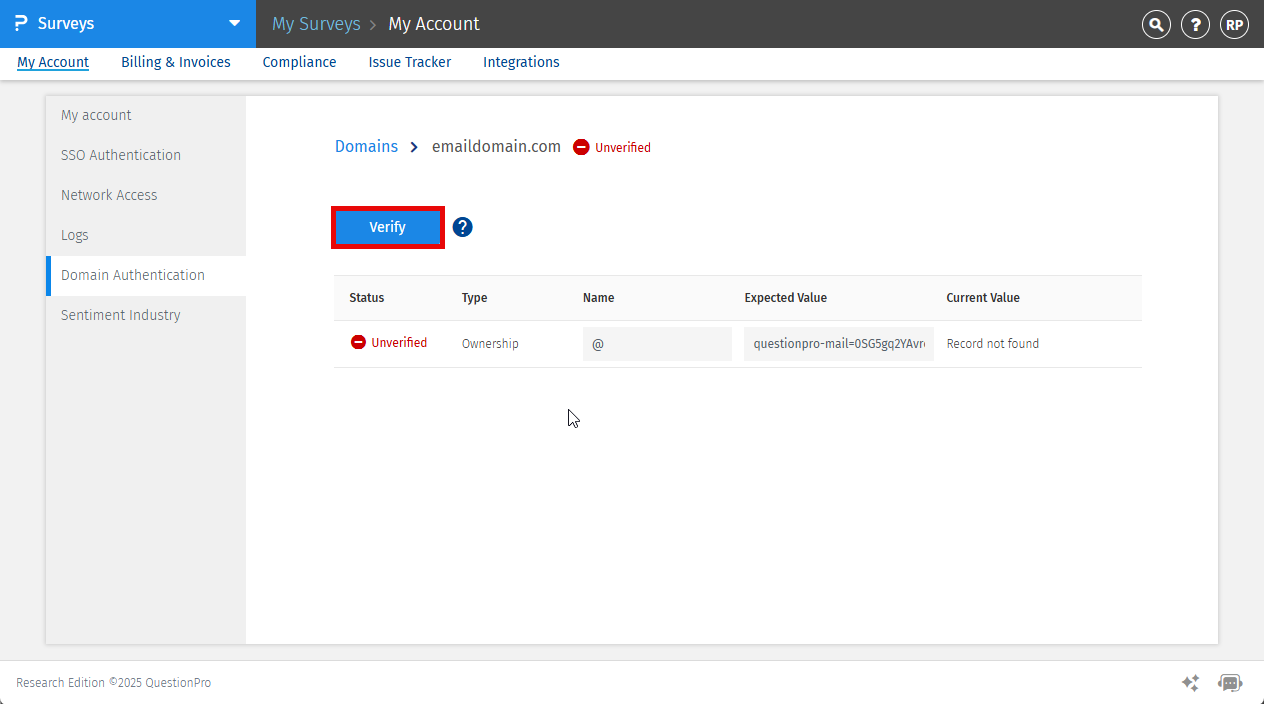
Task: Click the Verify button
Action: (387, 227)
